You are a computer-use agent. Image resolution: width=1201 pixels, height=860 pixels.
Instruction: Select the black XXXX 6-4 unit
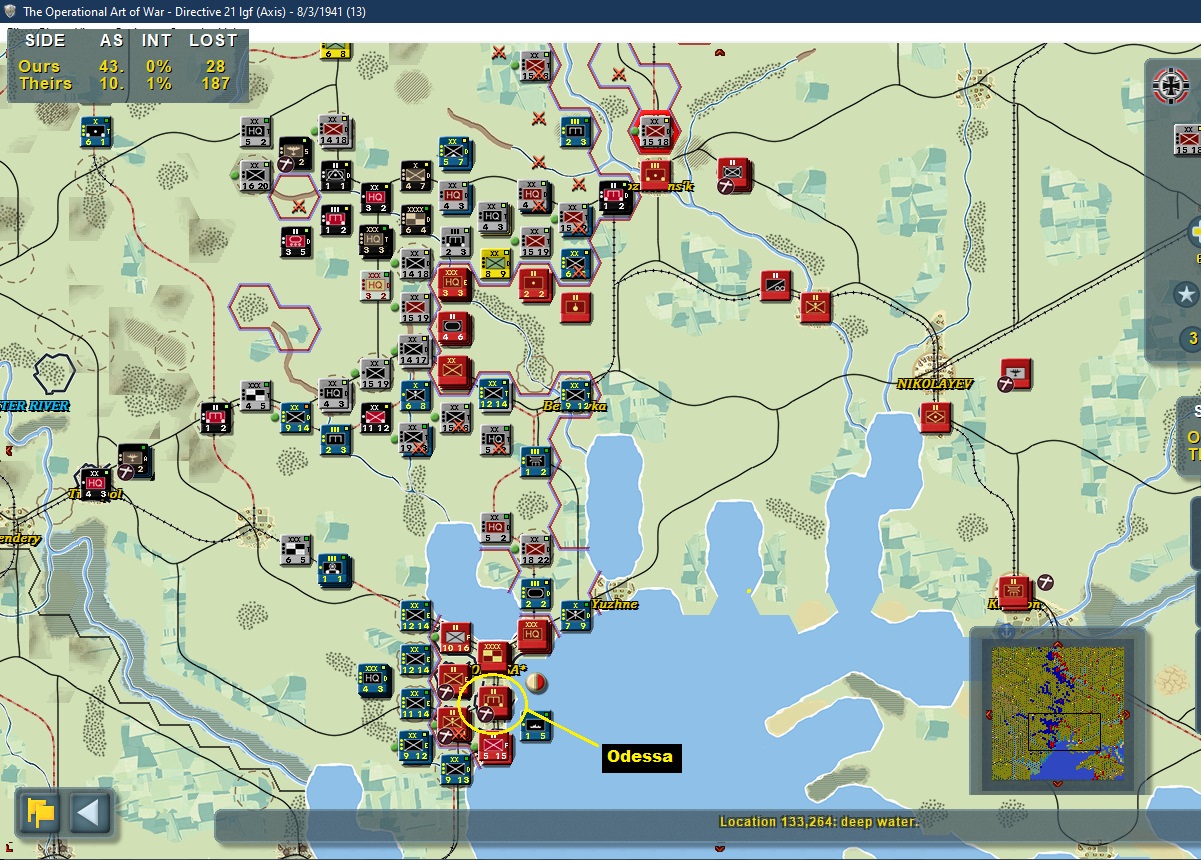416,219
